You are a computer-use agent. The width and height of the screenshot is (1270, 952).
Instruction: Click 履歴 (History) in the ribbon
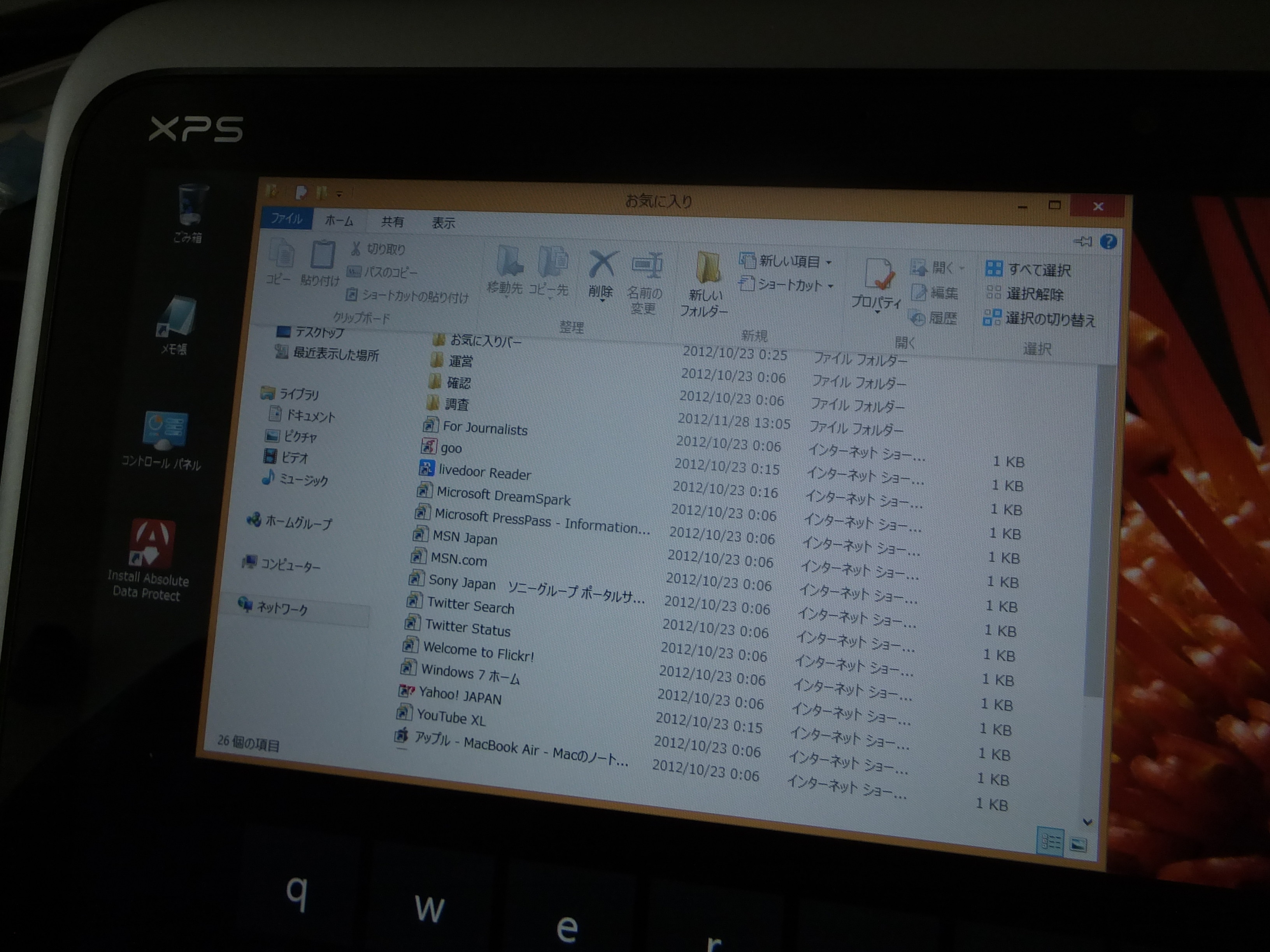[933, 317]
